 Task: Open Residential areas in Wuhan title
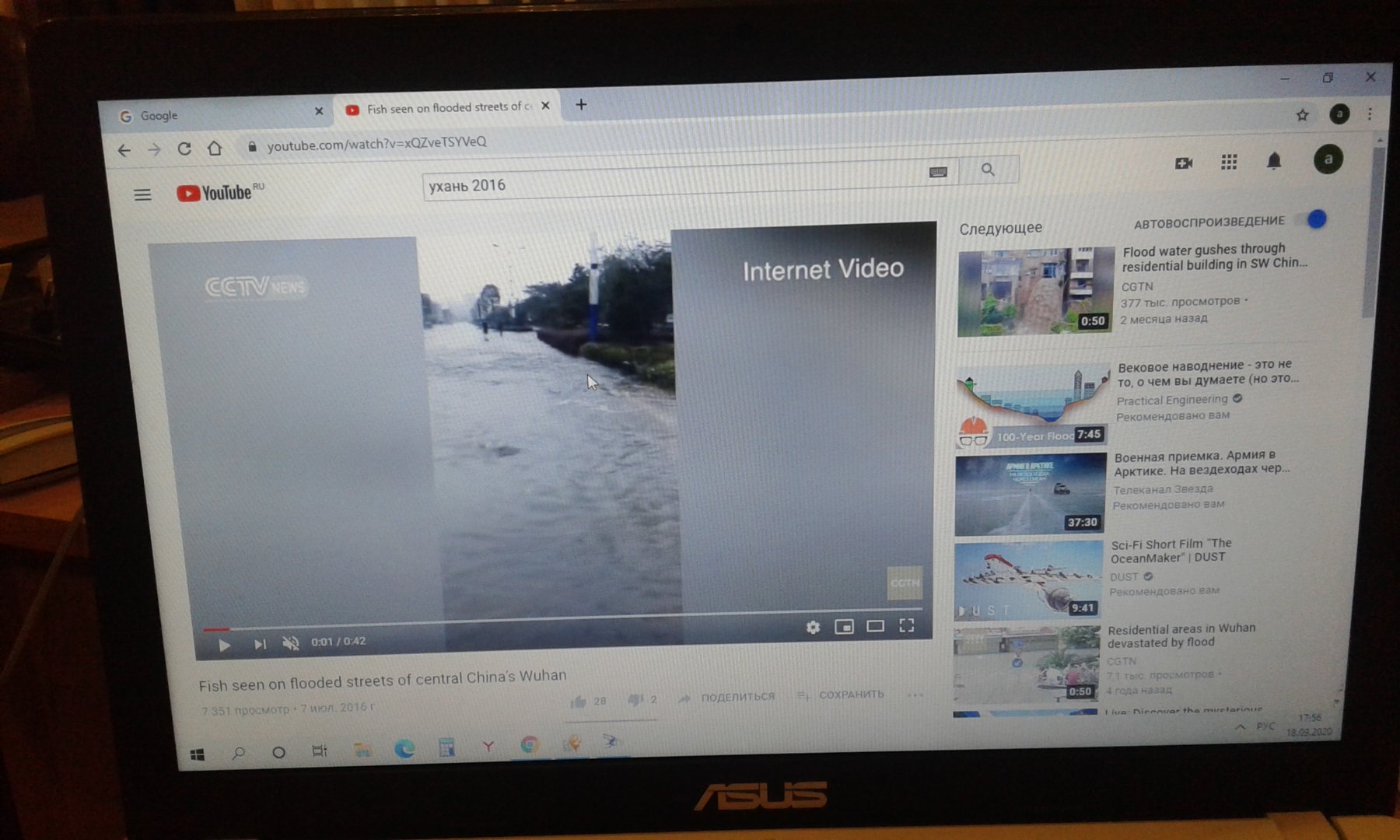pos(1181,635)
